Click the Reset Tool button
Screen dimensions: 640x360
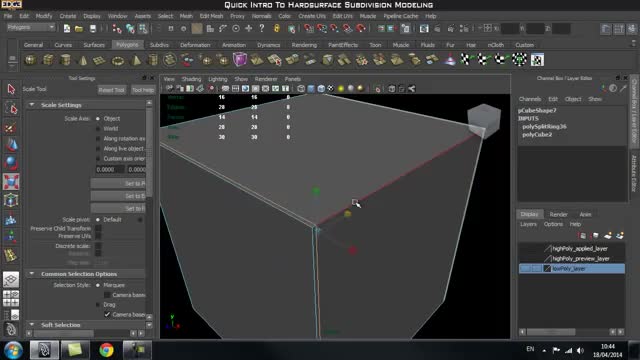112,90
